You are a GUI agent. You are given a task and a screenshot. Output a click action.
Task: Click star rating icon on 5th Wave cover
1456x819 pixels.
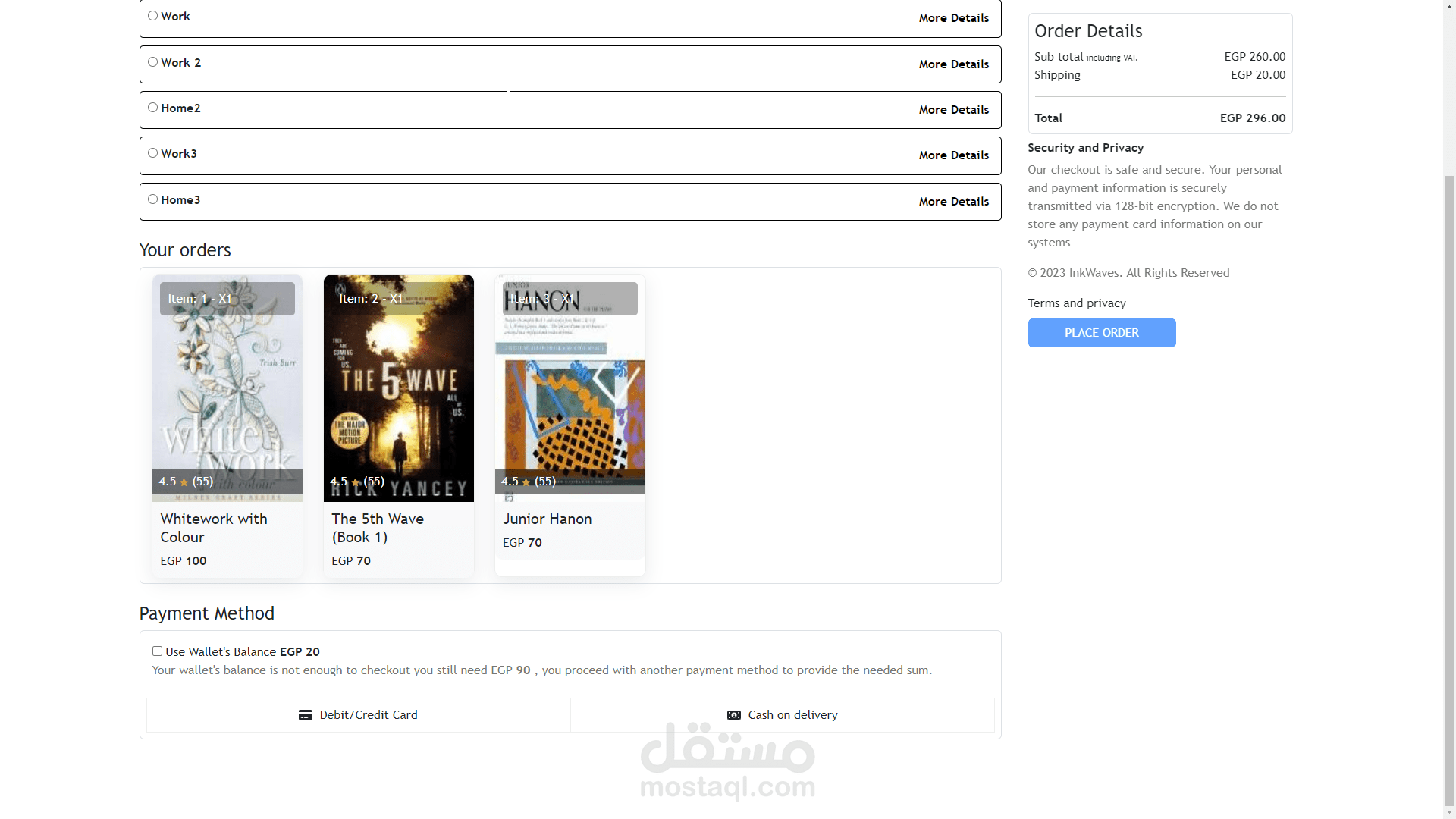point(356,482)
